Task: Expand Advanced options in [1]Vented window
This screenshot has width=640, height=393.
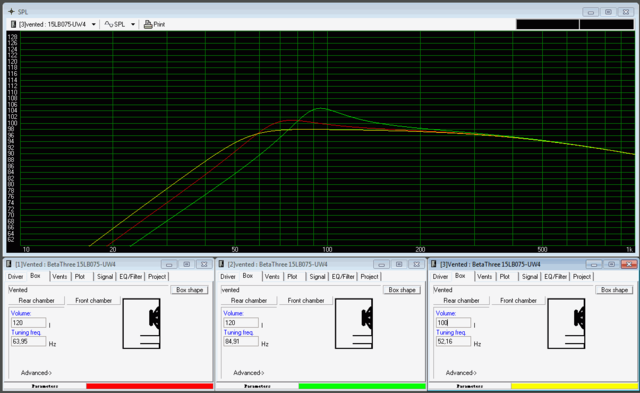Action: click(36, 373)
